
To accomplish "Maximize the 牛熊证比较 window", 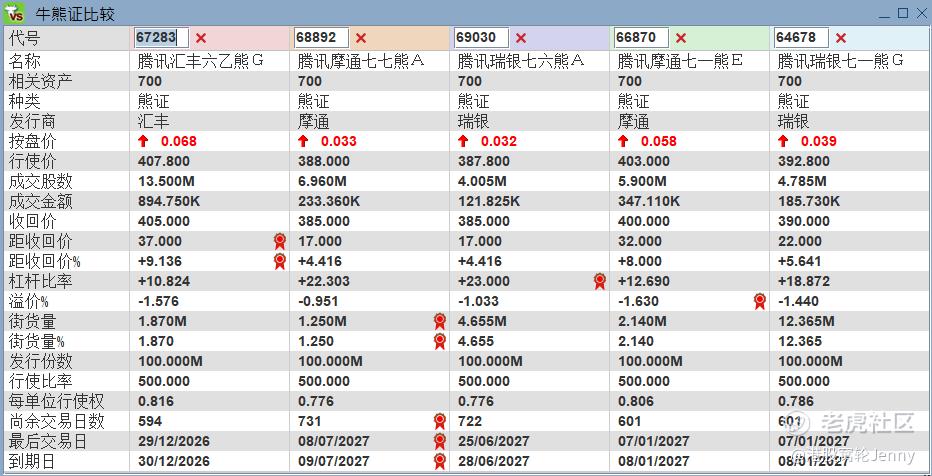I will click(x=903, y=13).
